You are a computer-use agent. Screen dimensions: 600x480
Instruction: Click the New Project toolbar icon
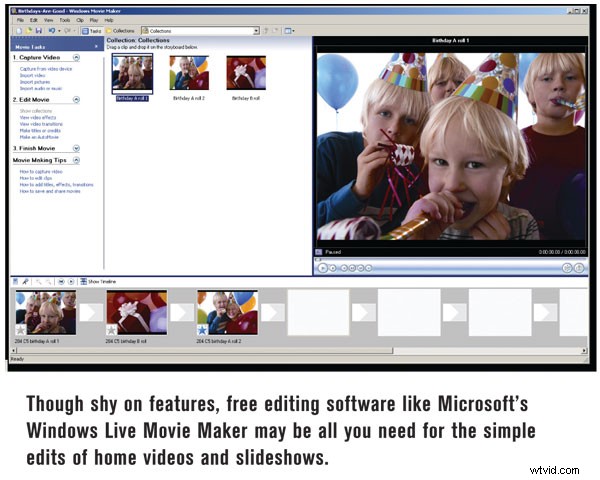coord(19,31)
